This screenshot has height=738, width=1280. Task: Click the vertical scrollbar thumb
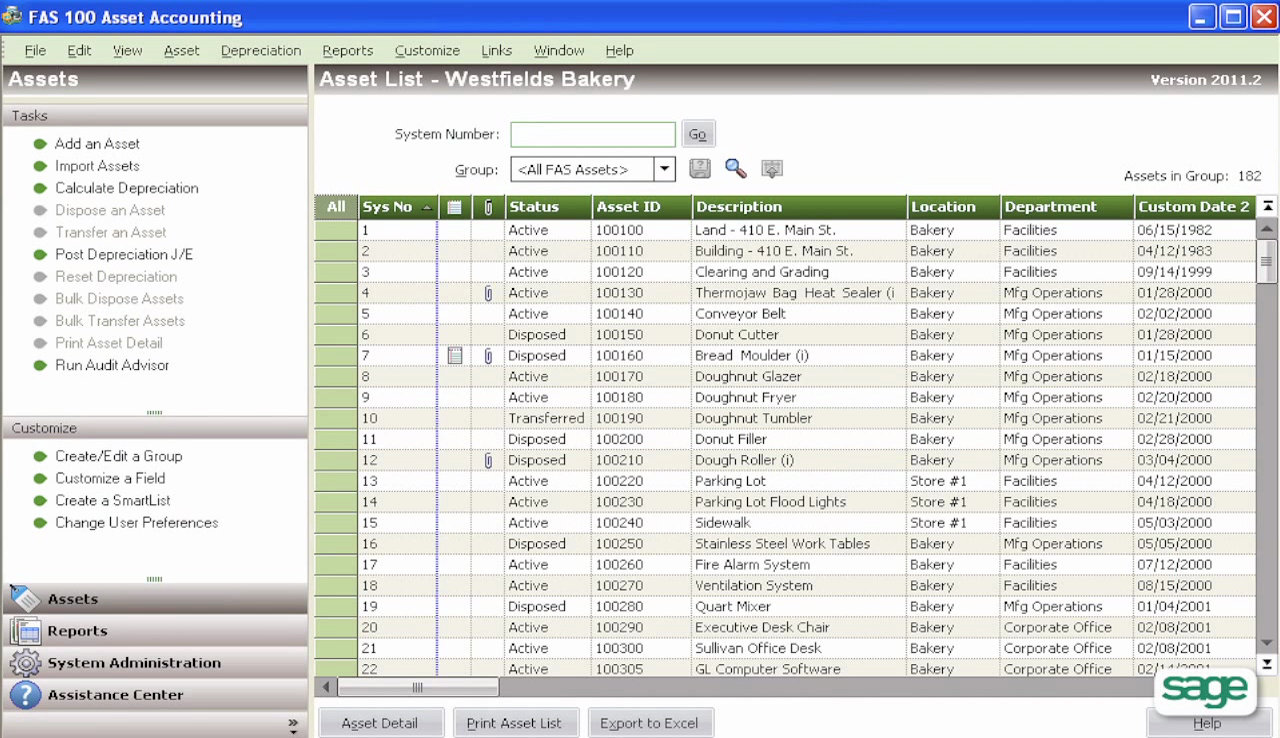[1267, 261]
